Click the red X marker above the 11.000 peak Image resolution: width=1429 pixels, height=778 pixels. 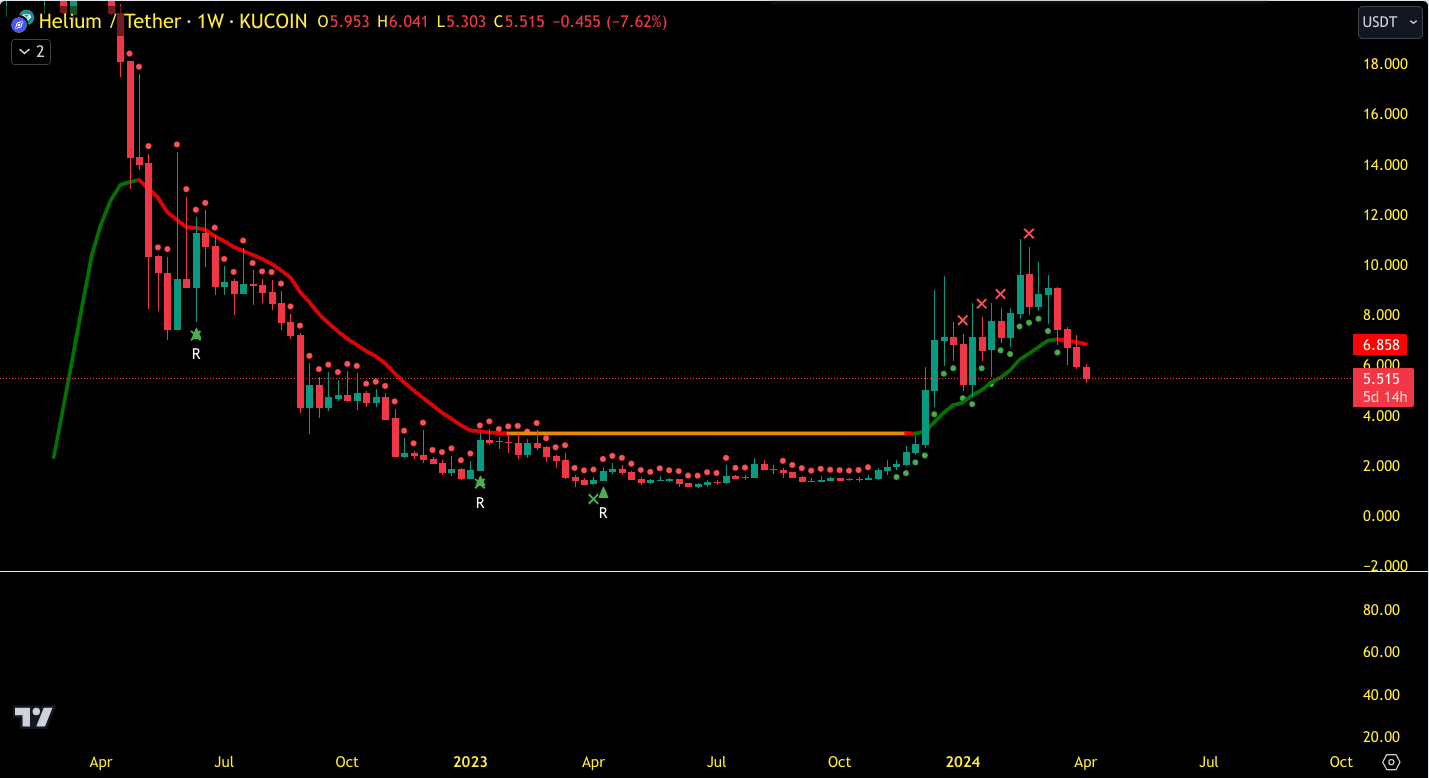click(x=1029, y=234)
